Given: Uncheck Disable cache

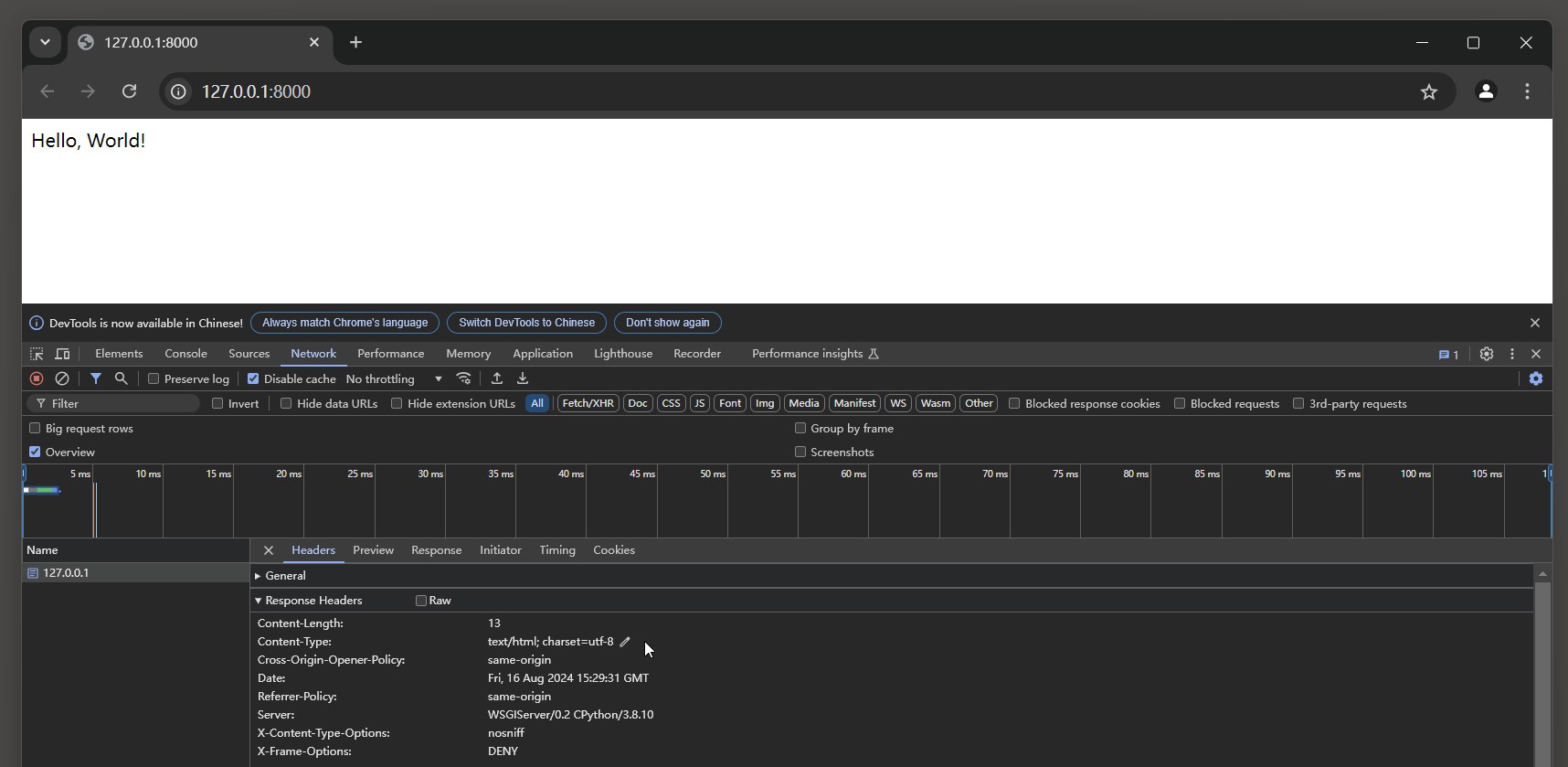Looking at the screenshot, I should point(253,378).
